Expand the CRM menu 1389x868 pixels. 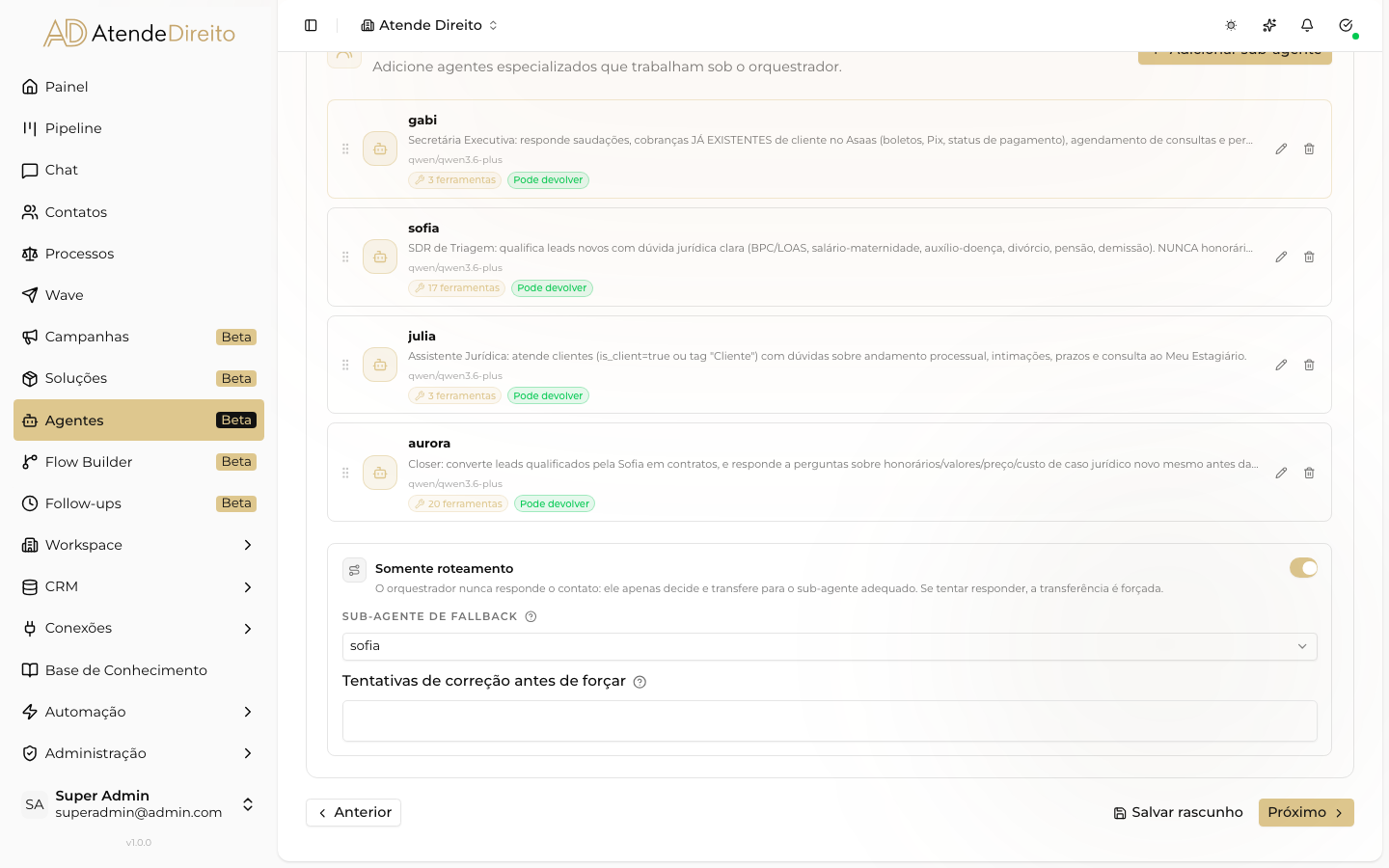point(139,586)
